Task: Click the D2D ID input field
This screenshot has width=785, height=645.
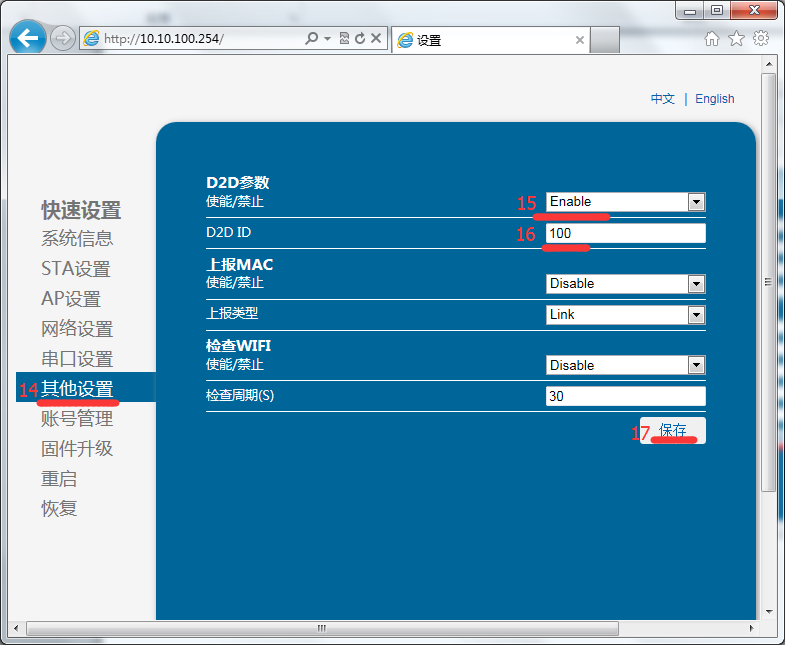Action: coord(625,233)
